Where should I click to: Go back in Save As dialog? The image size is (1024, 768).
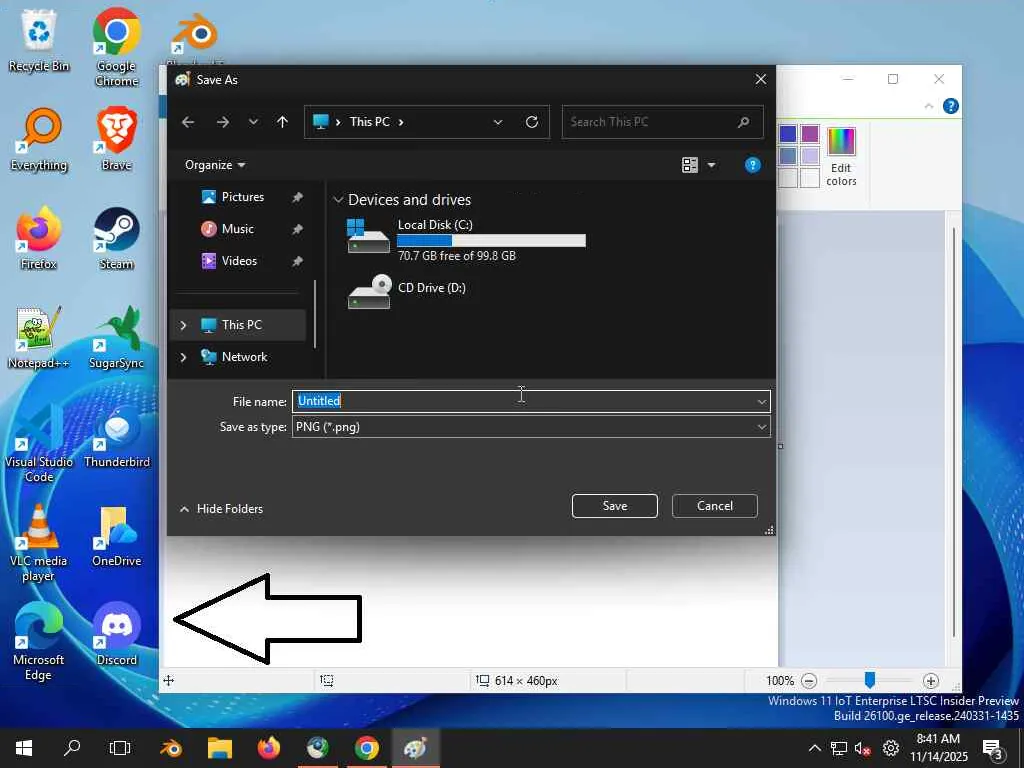[188, 122]
